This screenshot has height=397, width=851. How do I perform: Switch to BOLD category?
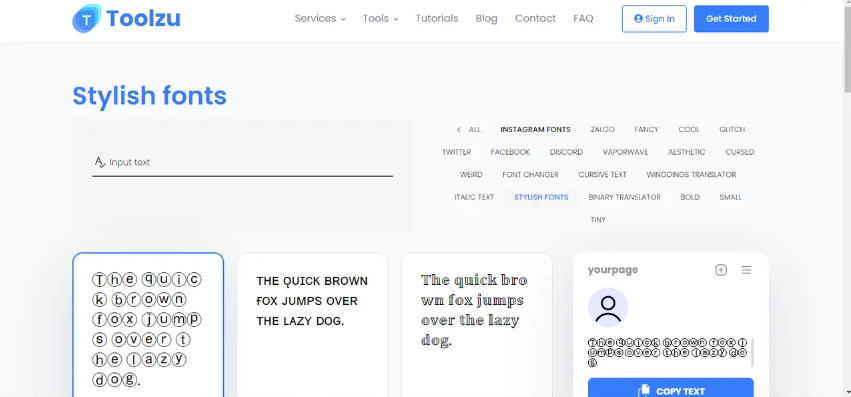[x=690, y=197]
